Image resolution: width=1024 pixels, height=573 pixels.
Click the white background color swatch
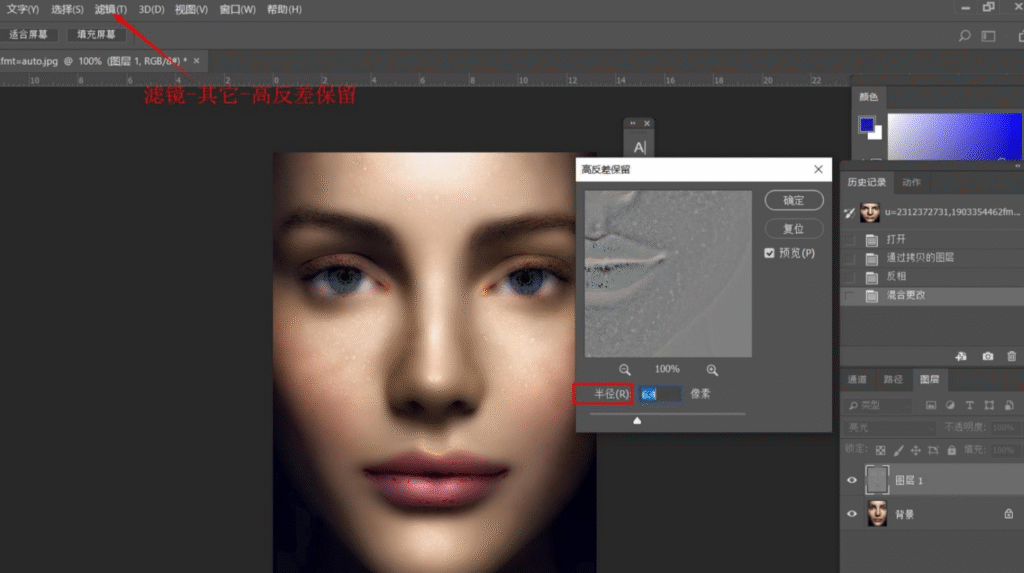pos(877,134)
